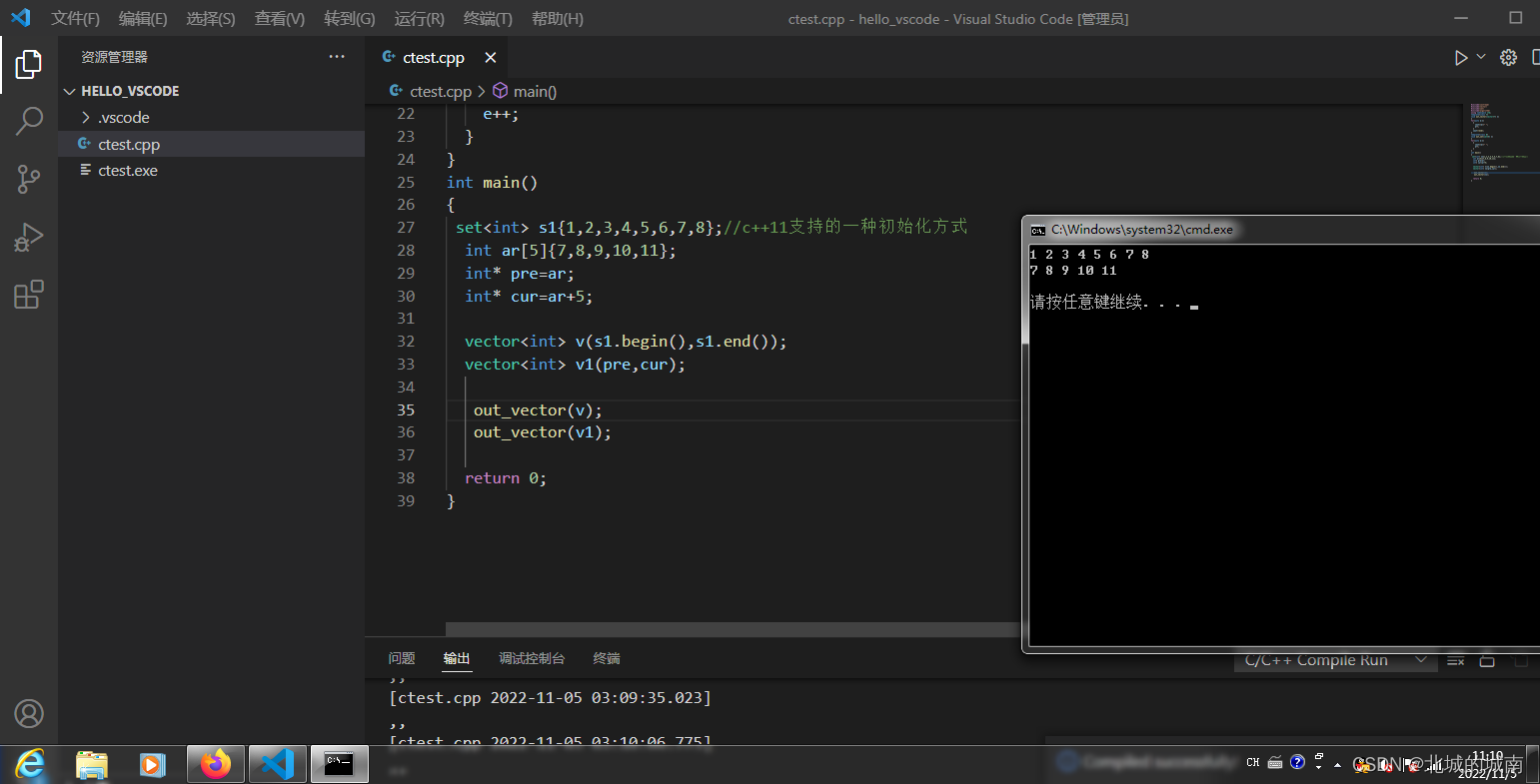Viewport: 1540px width, 784px height.
Task: Click the gear icon in editor toolbar
Action: [x=1509, y=58]
